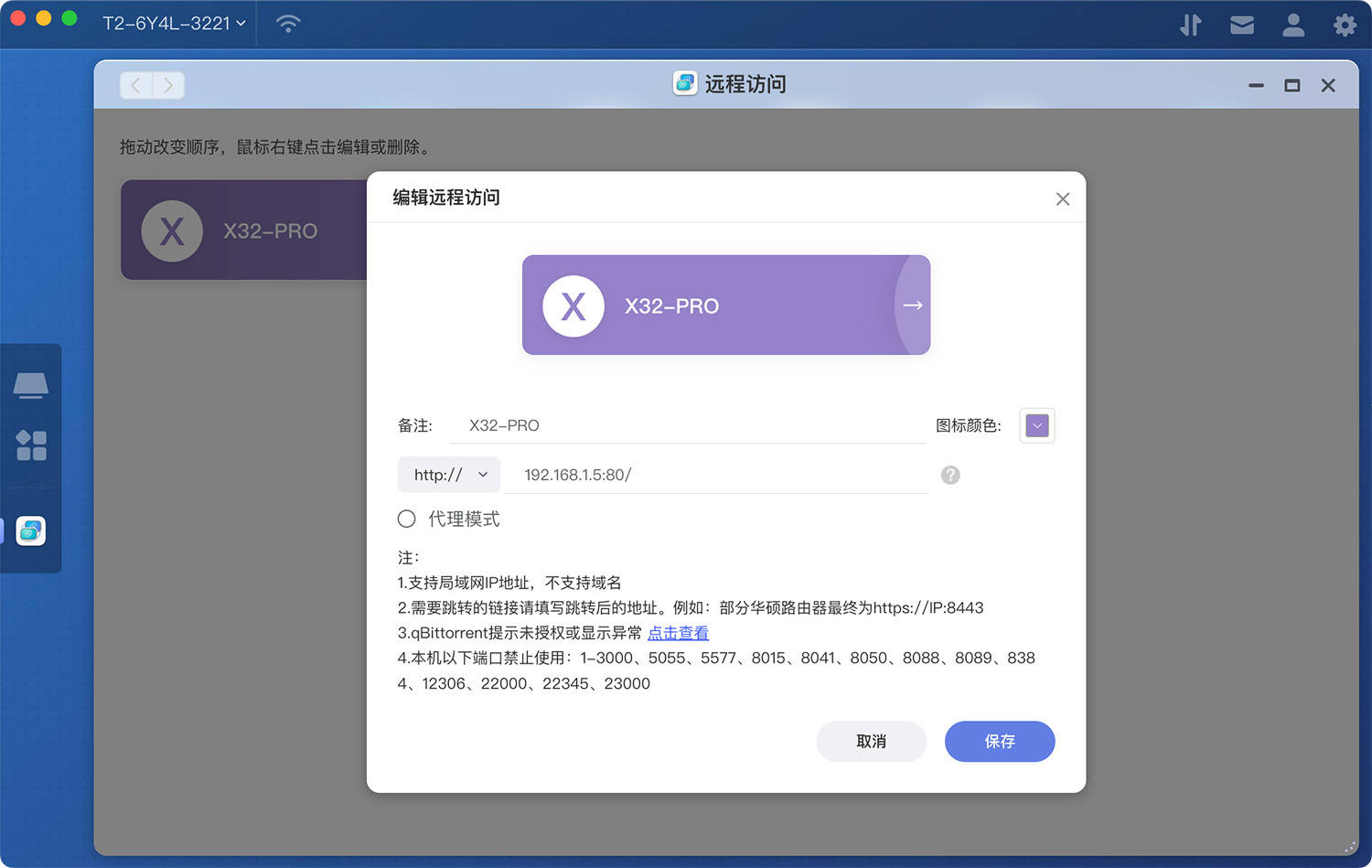Screen dimensions: 1372x868
Task: Select X32-PRO card in background window
Action: (244, 230)
